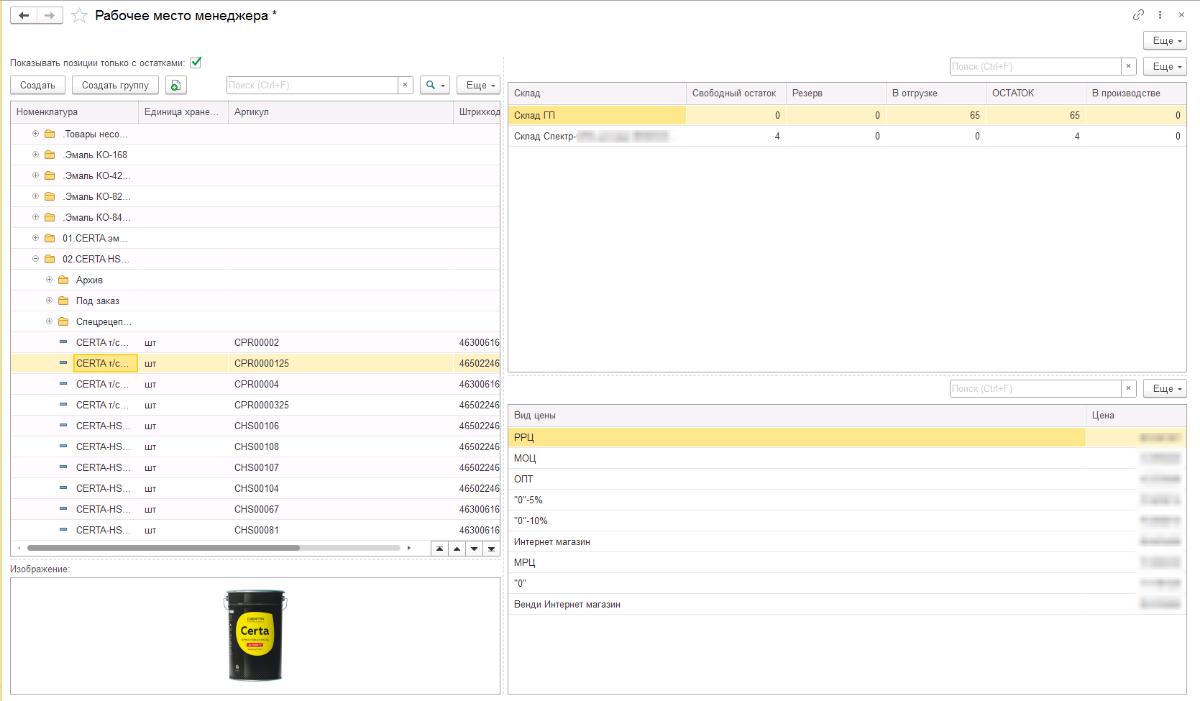The width and height of the screenshot is (1200, 701).
Task: Click the Создать button
Action: tap(38, 85)
